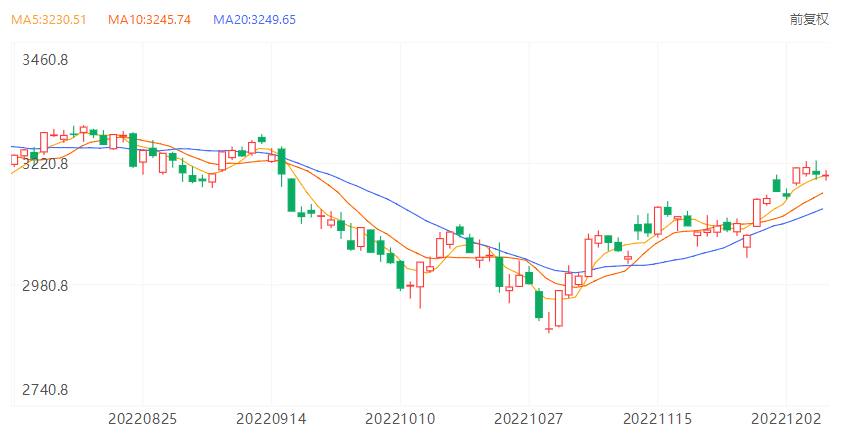Toggle the MA20 moving average label
The width and height of the screenshot is (848, 440).
click(x=254, y=20)
